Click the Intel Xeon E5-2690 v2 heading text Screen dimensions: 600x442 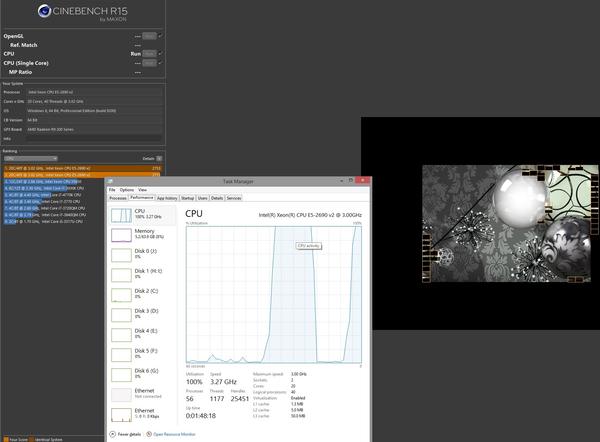coord(310,215)
